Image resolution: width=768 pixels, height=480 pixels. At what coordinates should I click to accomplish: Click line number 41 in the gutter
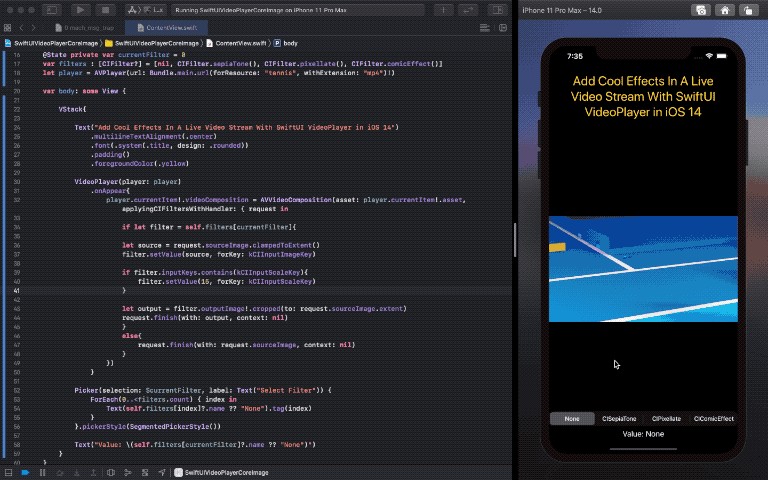tap(17, 290)
